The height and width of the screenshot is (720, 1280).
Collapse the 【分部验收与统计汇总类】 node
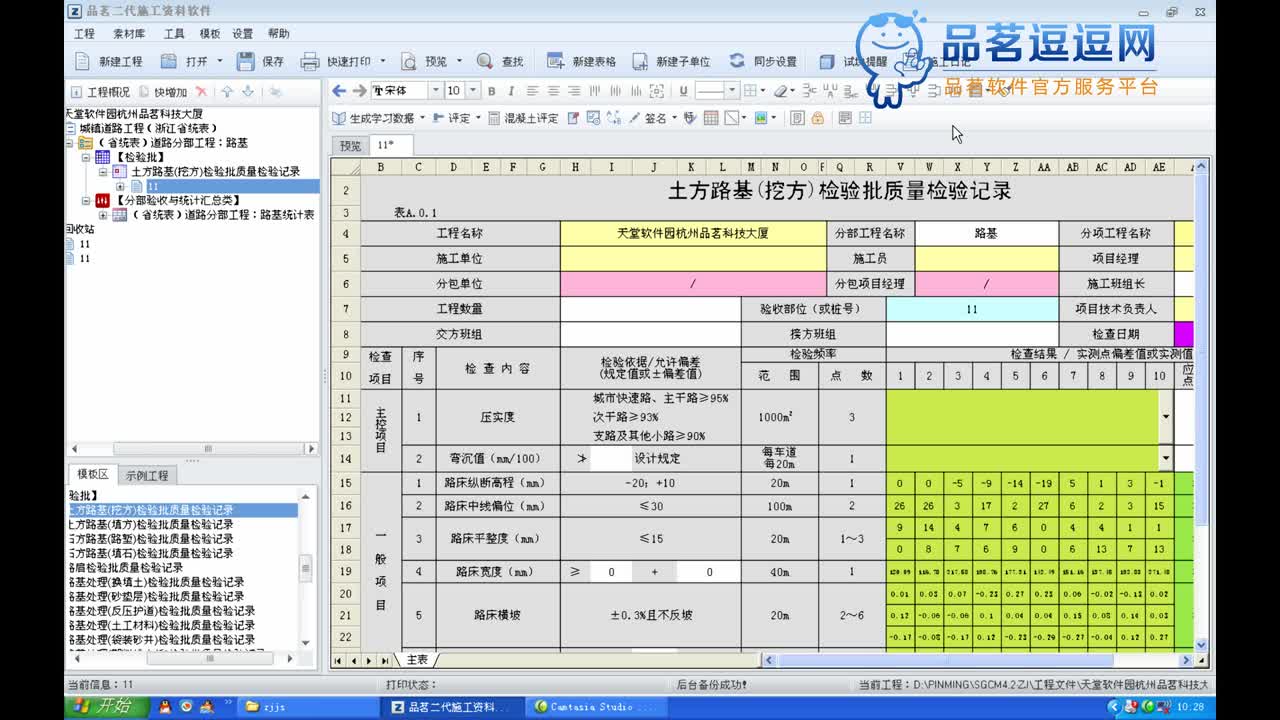[86, 200]
